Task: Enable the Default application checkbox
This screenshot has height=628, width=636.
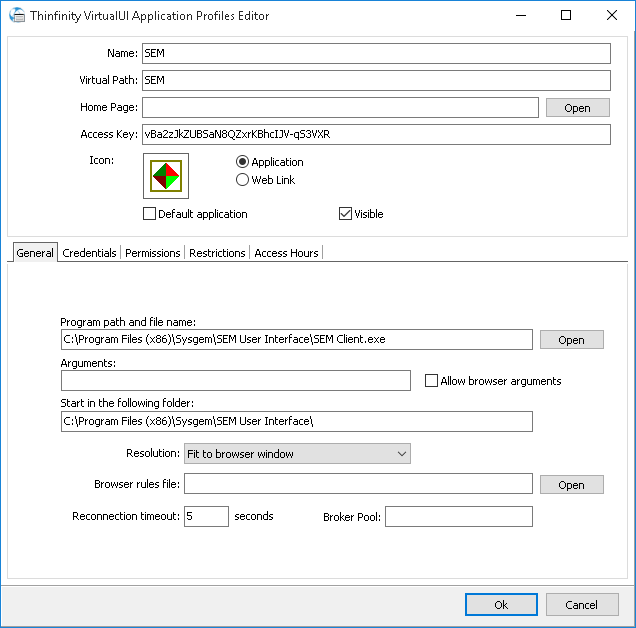Action: pyautogui.click(x=150, y=214)
